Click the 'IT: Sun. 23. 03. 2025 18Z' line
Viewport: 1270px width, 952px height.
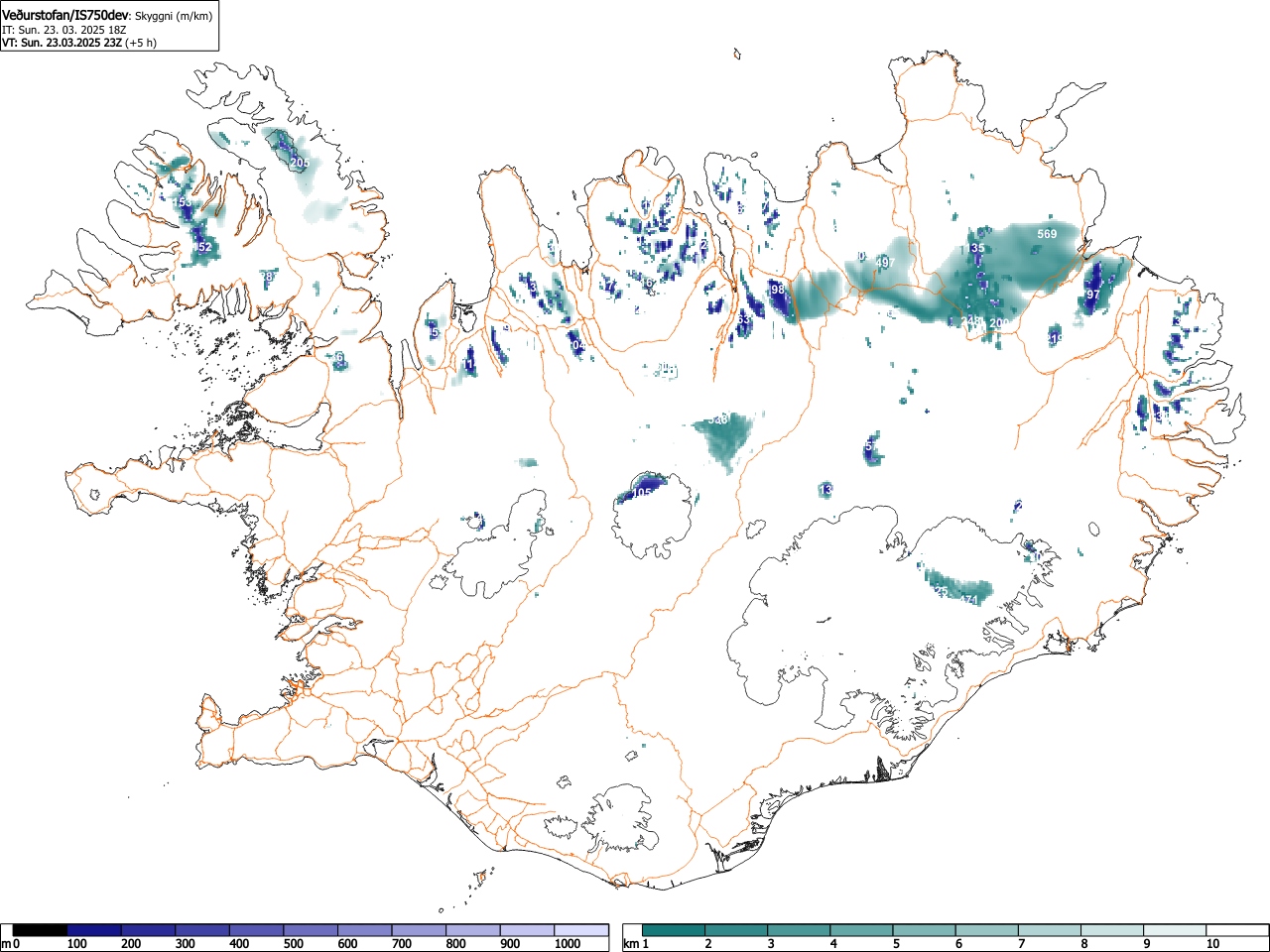tap(64, 30)
